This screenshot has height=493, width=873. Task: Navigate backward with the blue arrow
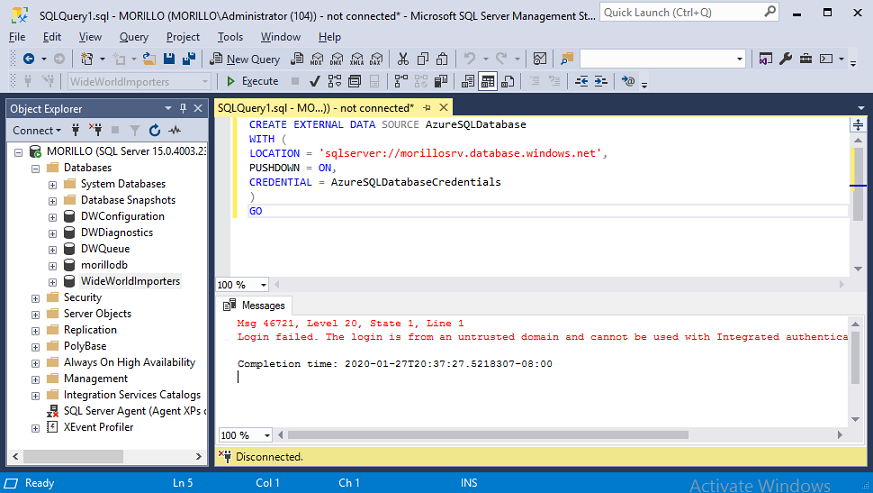28,58
